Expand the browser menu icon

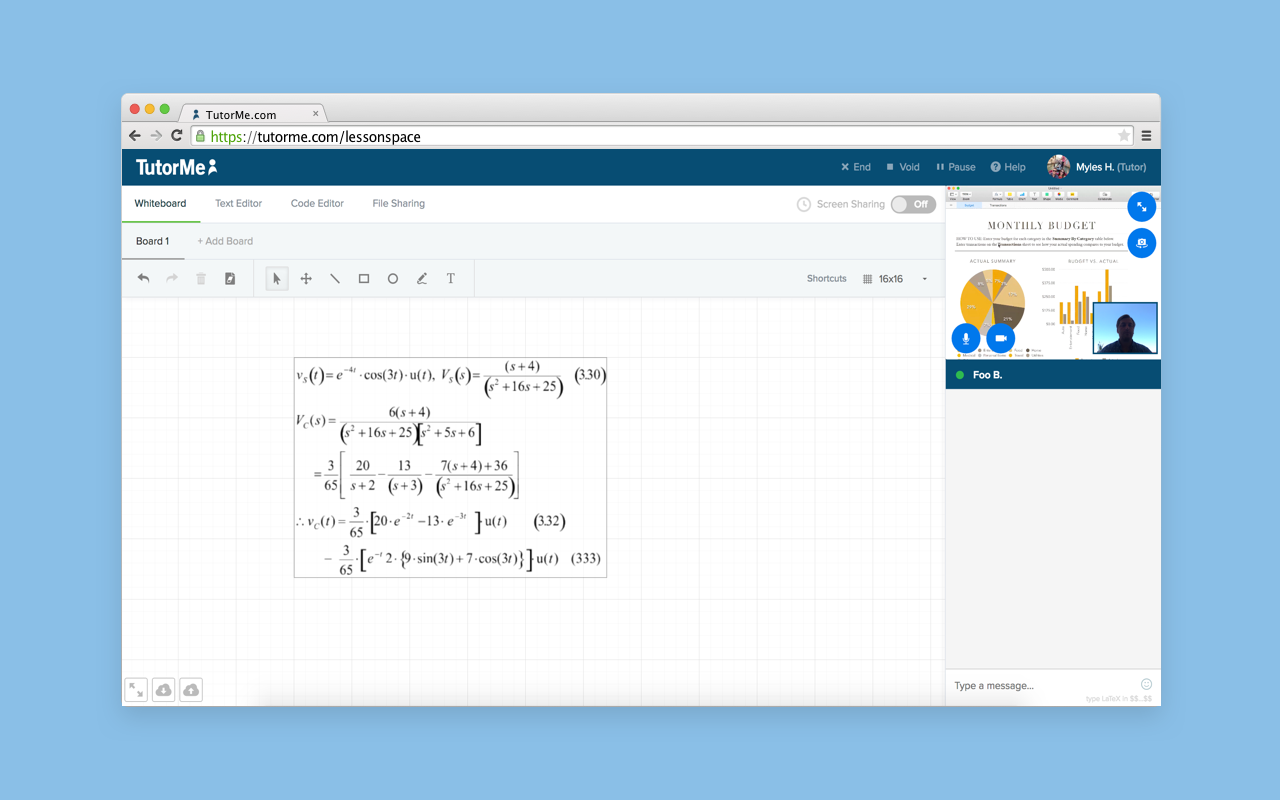[1146, 135]
